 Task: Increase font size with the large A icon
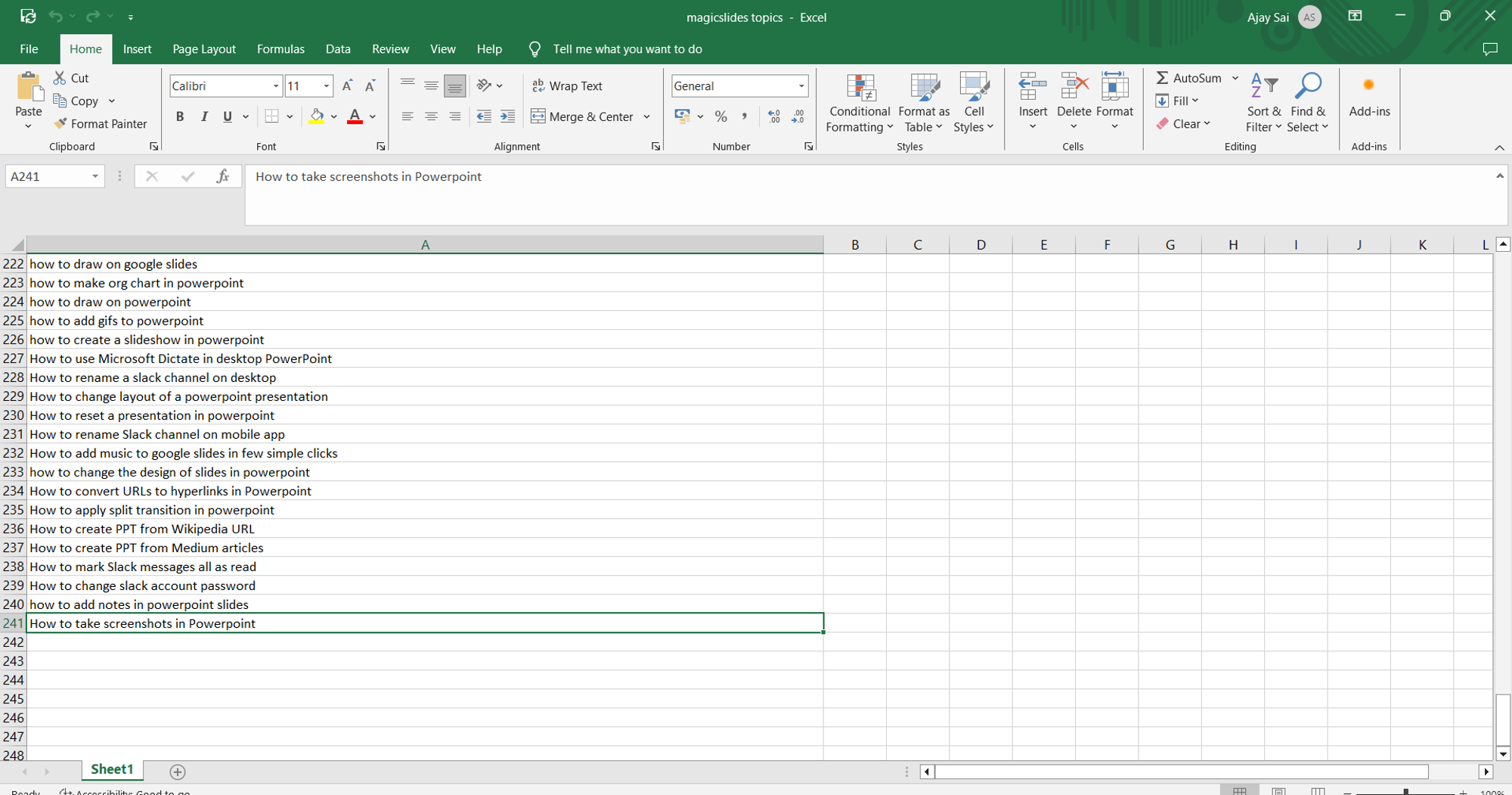(347, 86)
